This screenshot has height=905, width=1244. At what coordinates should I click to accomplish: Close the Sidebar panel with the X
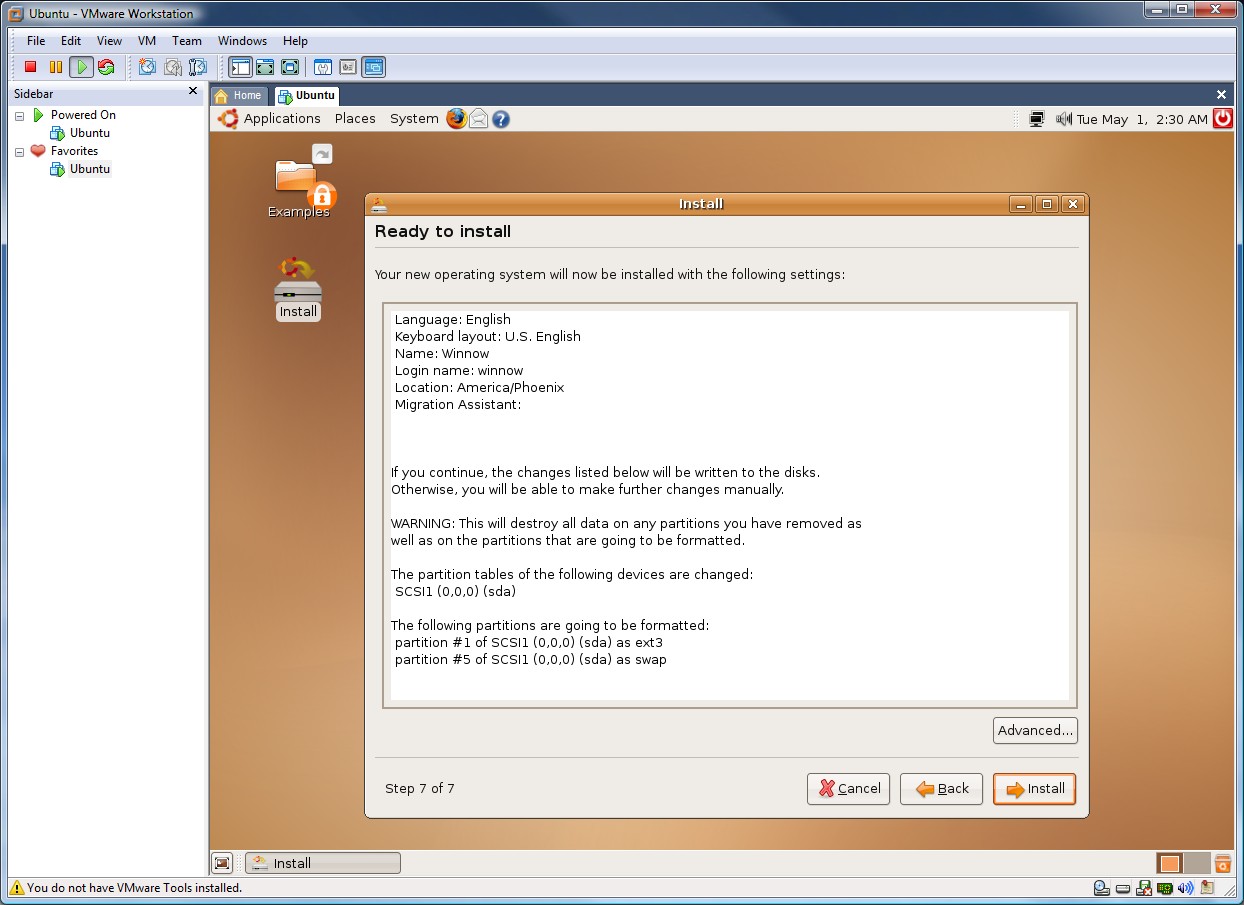[x=193, y=91]
